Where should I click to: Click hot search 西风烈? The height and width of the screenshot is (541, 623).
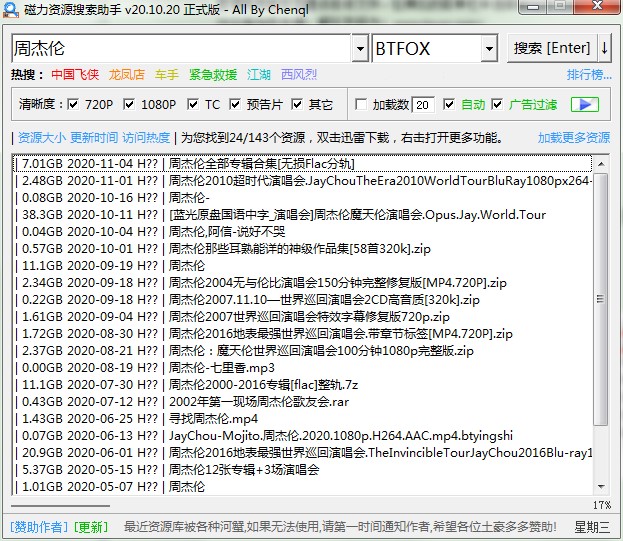tap(299, 75)
